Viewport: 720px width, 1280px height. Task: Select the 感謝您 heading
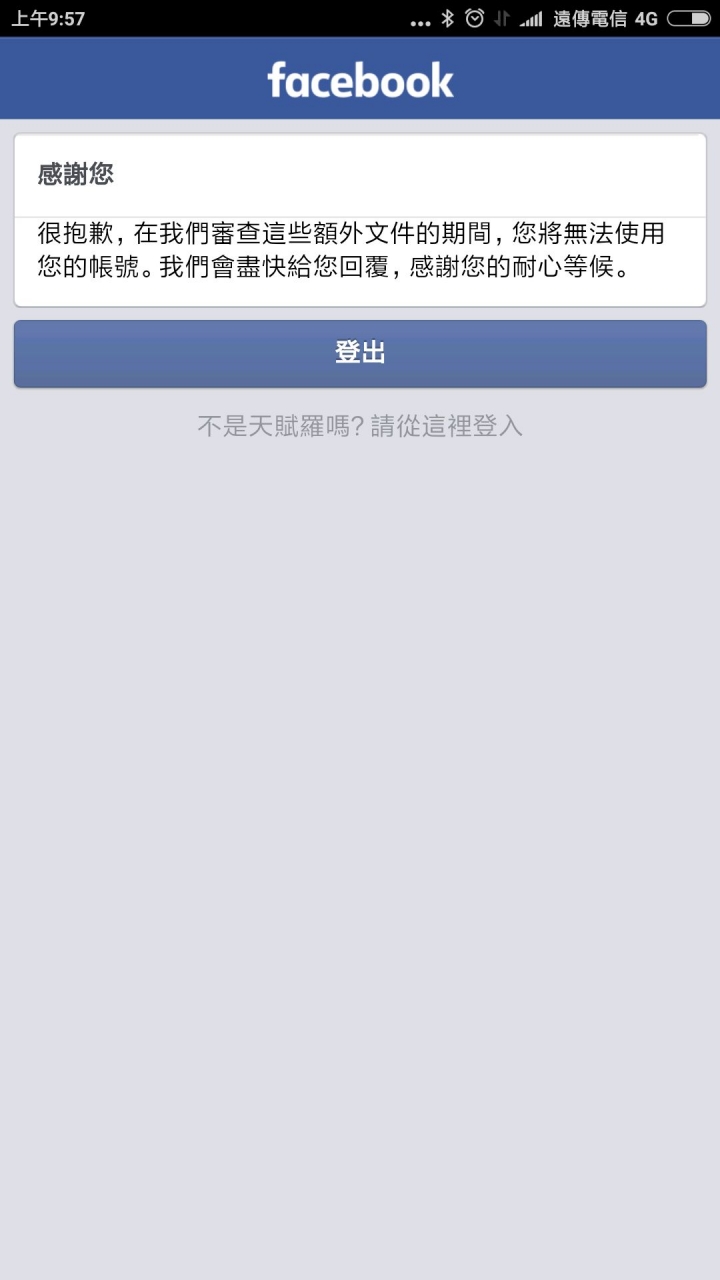[76, 174]
